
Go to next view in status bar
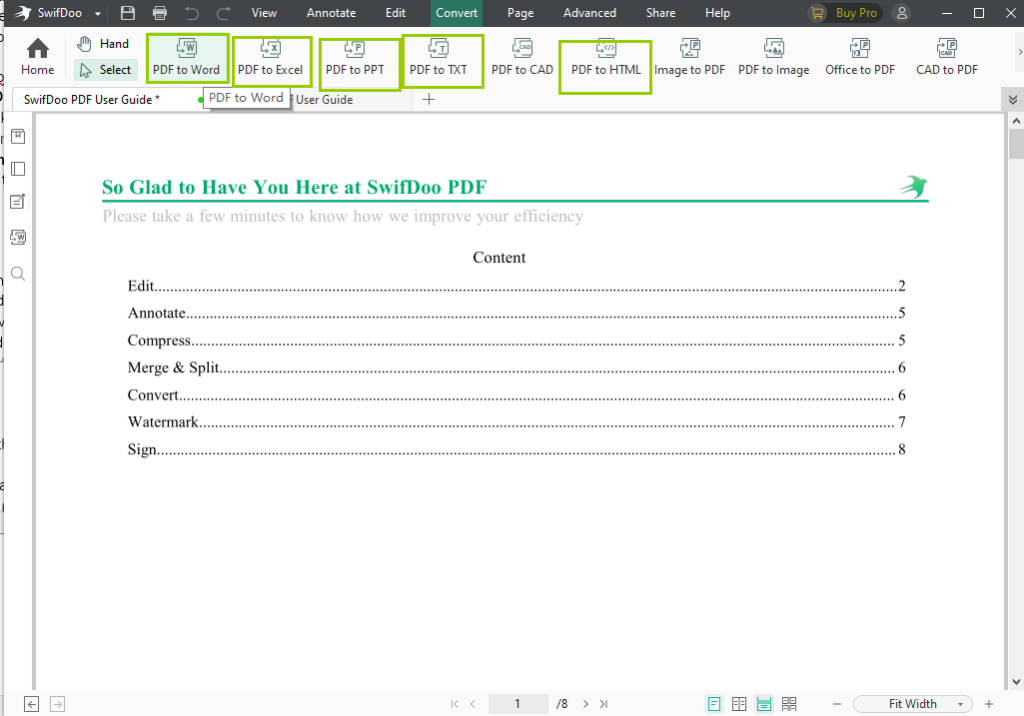57,704
